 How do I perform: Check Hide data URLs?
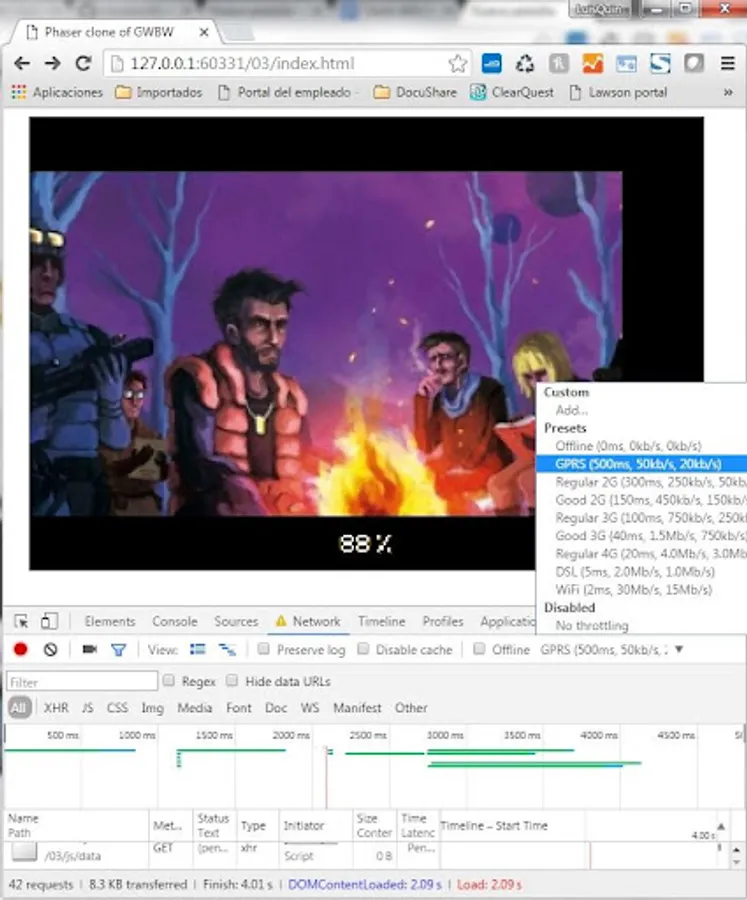click(x=232, y=680)
